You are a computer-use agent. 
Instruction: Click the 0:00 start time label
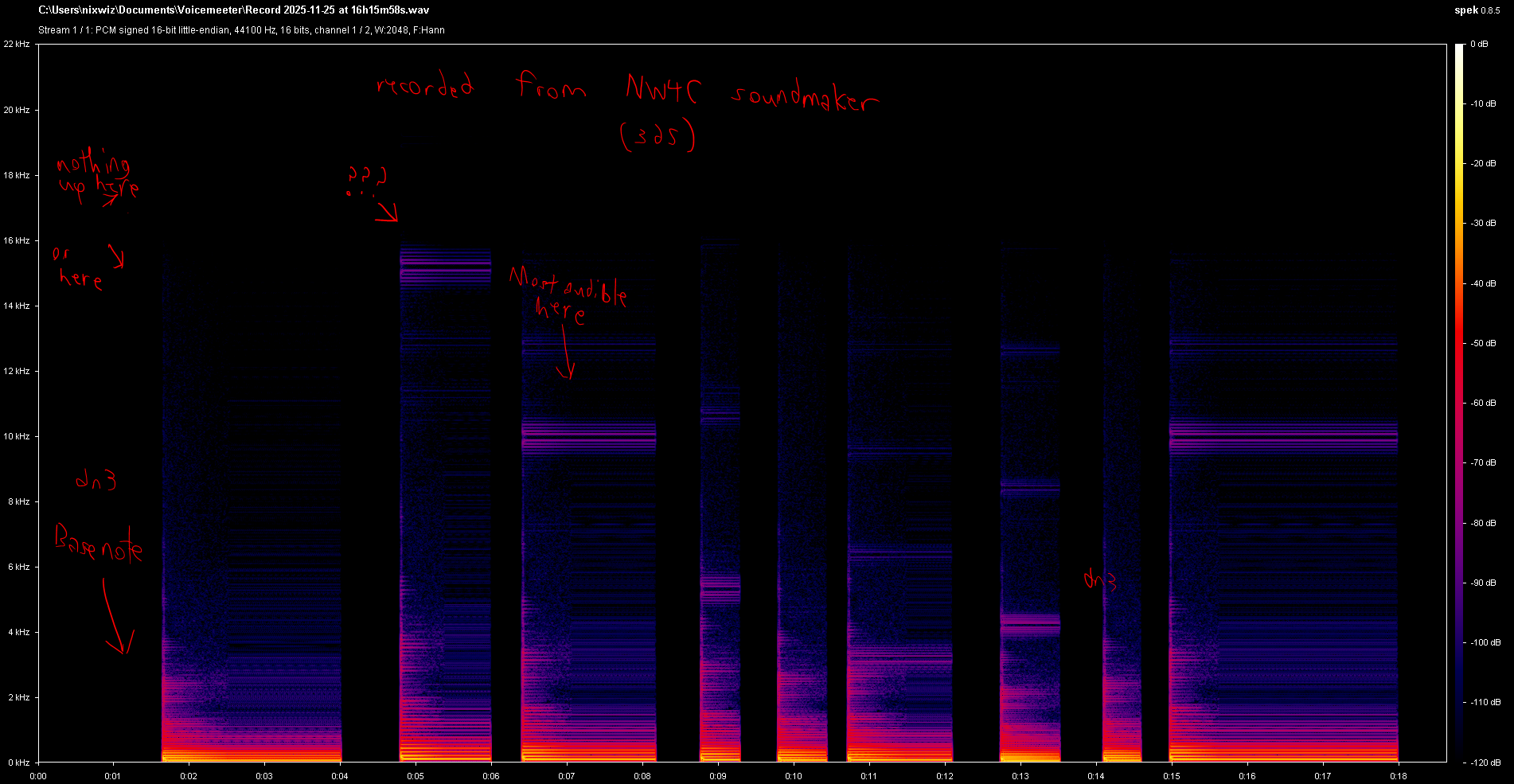pos(38,776)
